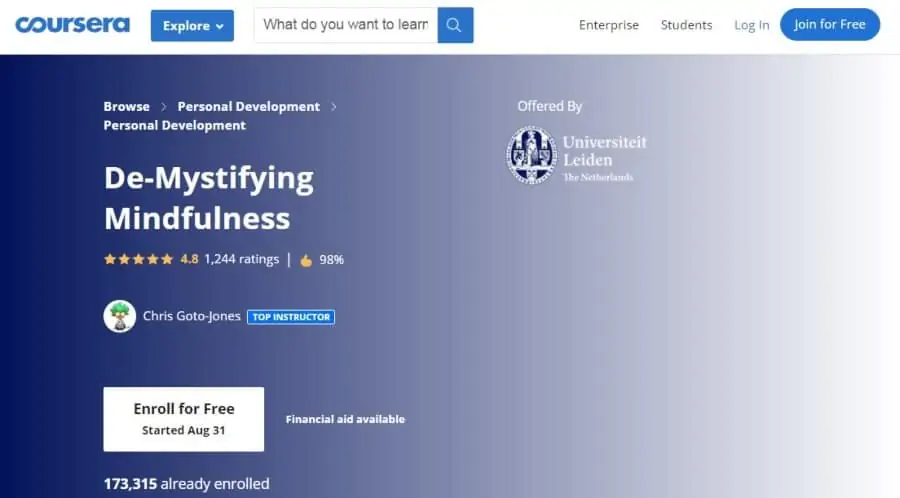Click the '173,315 already enrolled' text
900x498 pixels.
186,484
